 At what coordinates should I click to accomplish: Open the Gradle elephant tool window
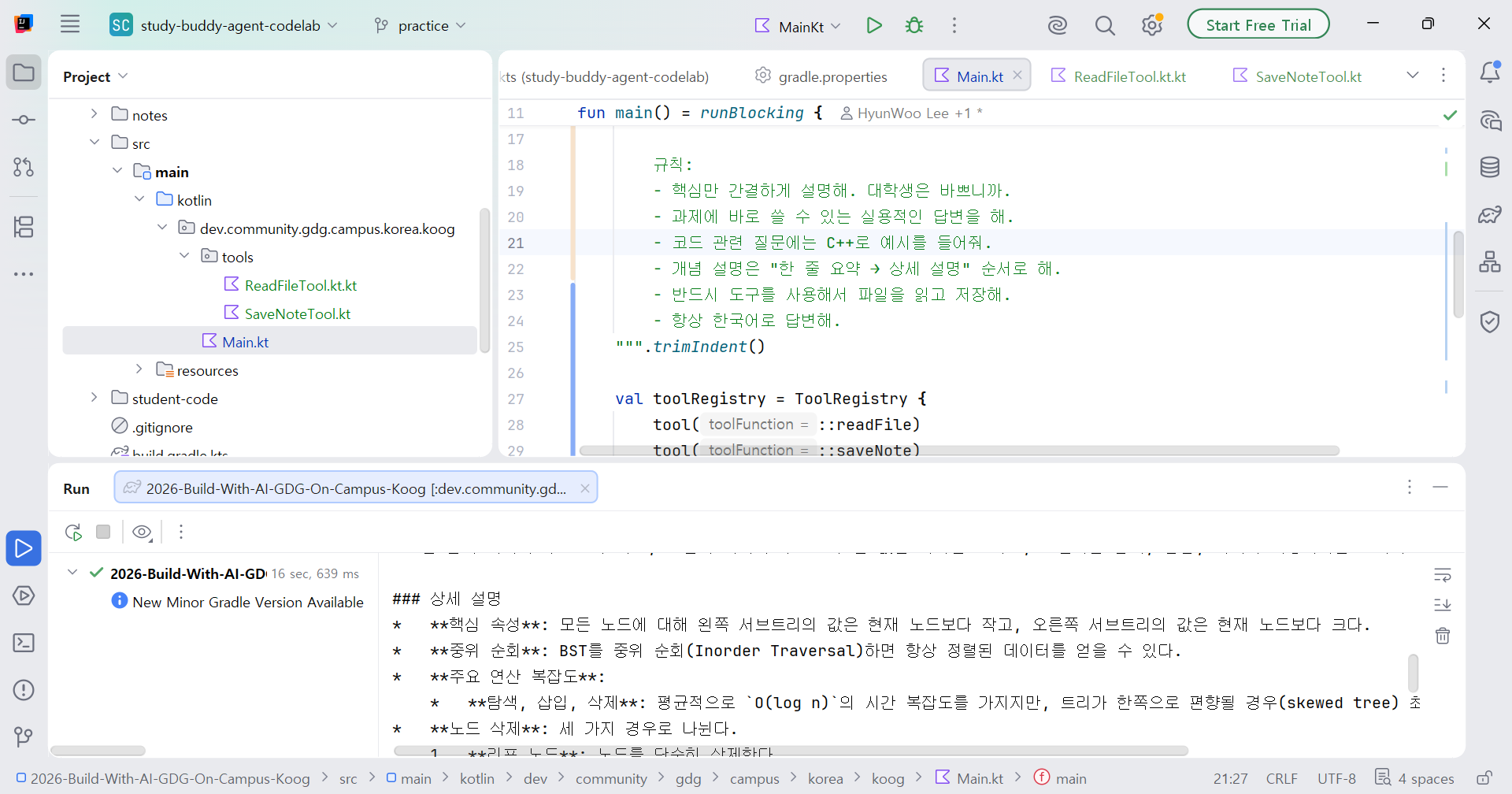pos(1490,214)
